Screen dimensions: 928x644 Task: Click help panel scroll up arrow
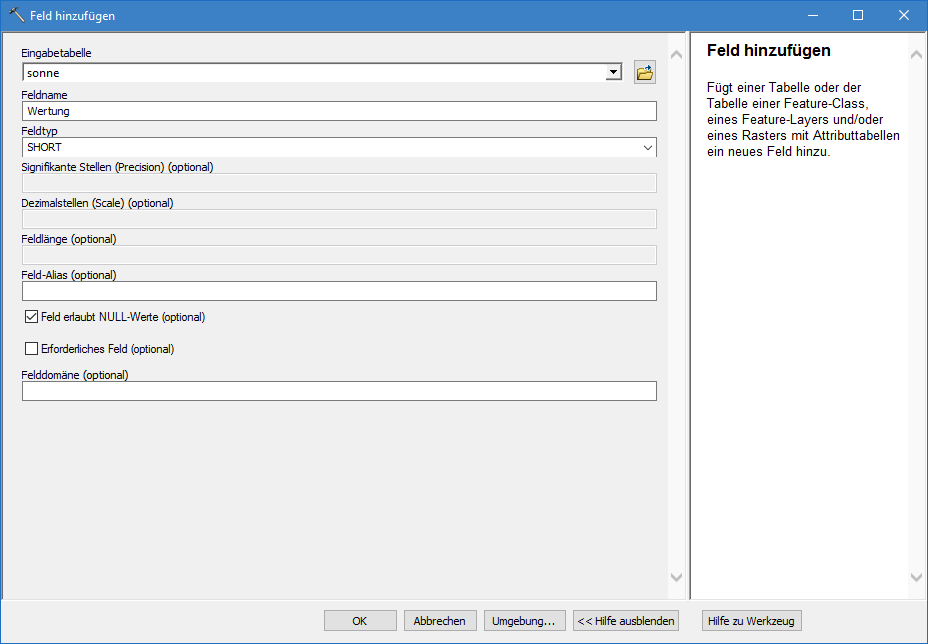coord(917,54)
